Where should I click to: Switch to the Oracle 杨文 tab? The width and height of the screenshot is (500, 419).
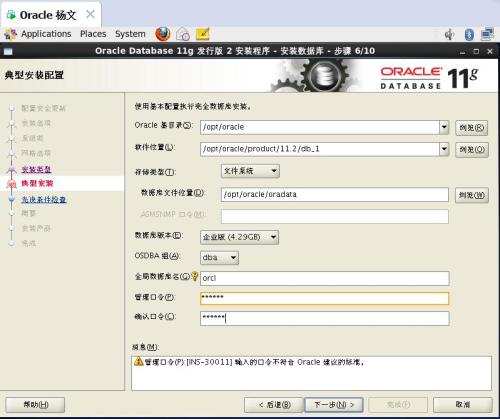click(48, 15)
